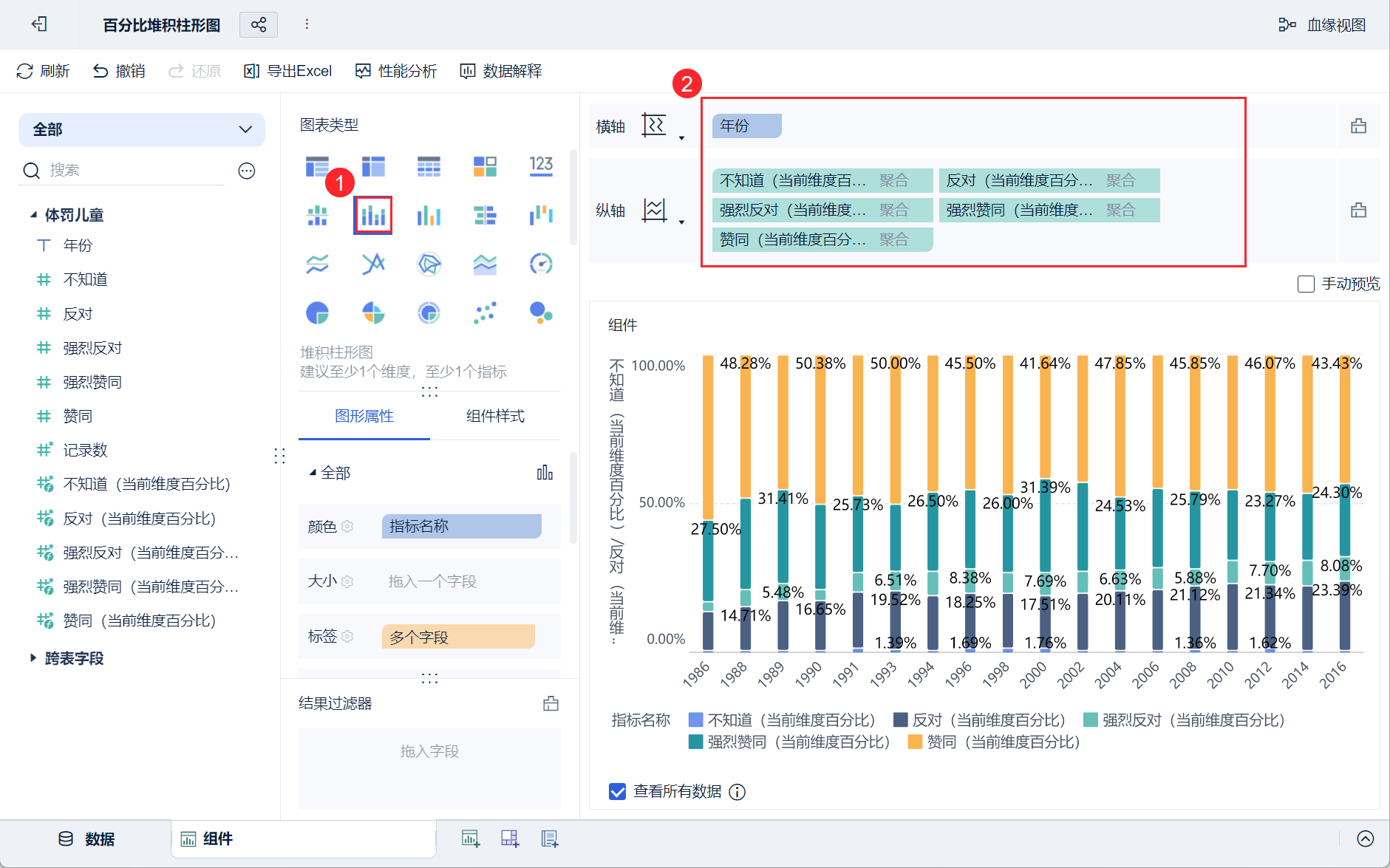Choose the 123 KPI card chart type

[x=541, y=165]
